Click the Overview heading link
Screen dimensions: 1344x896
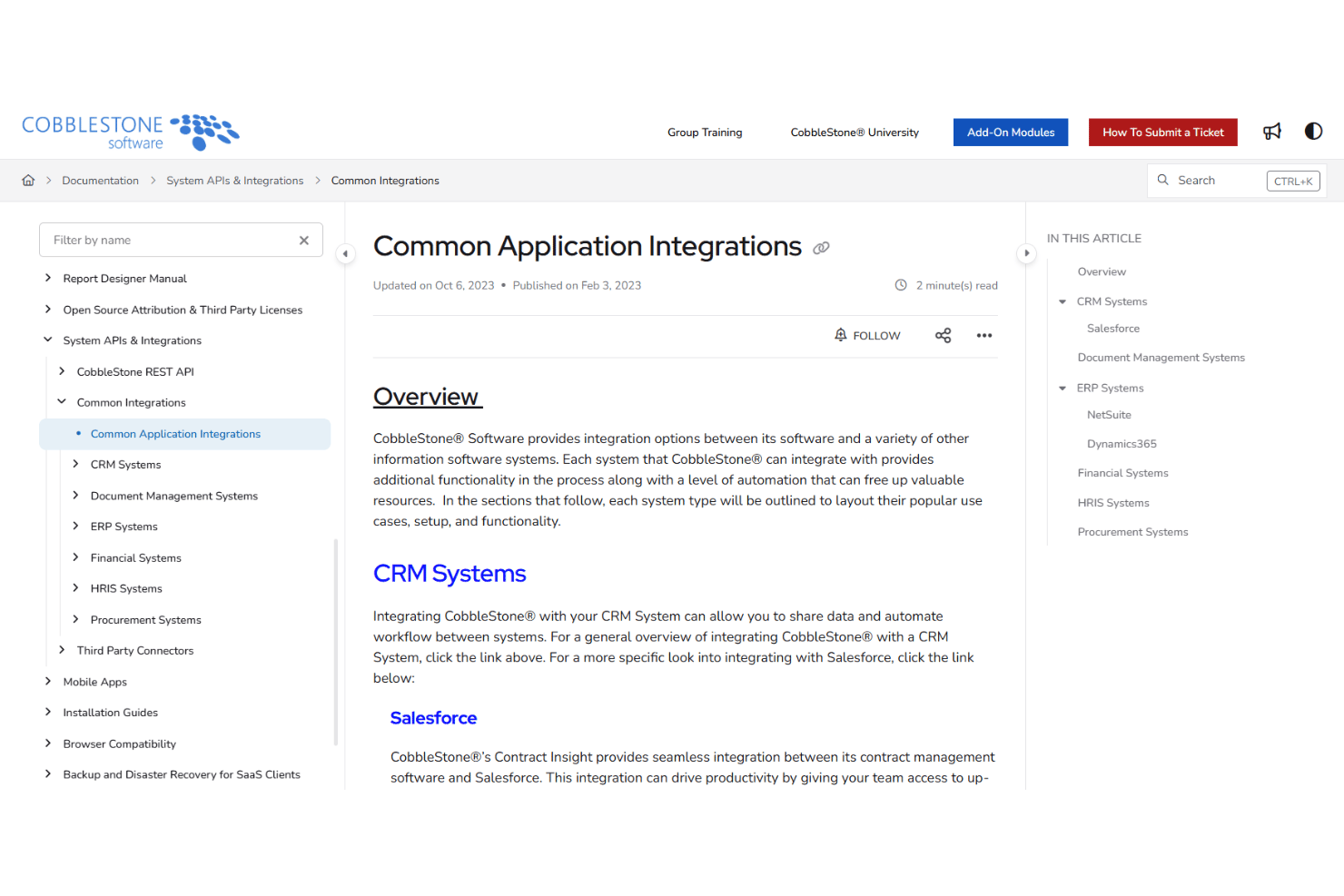point(428,397)
